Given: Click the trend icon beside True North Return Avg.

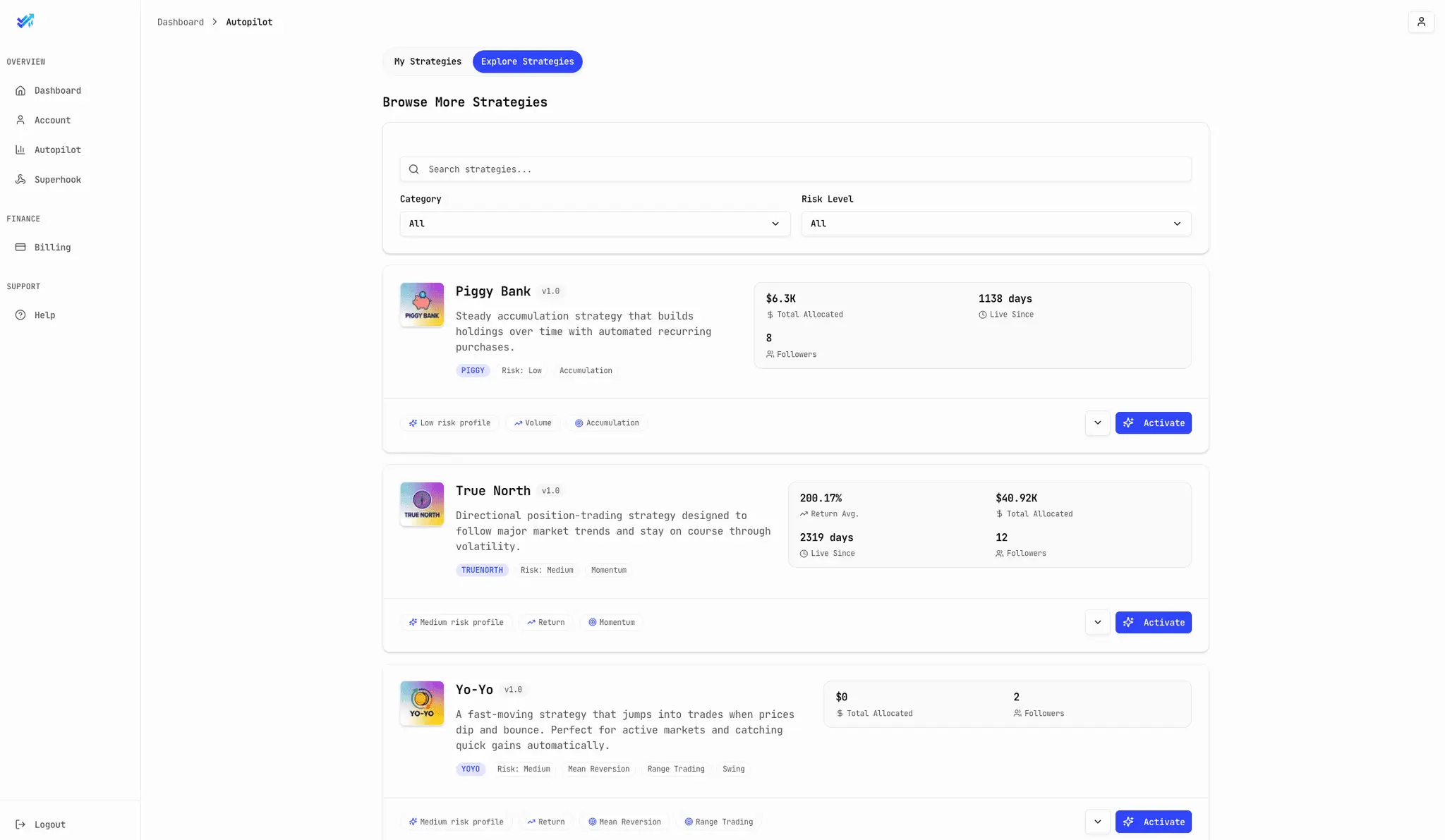Looking at the screenshot, I should tap(804, 514).
